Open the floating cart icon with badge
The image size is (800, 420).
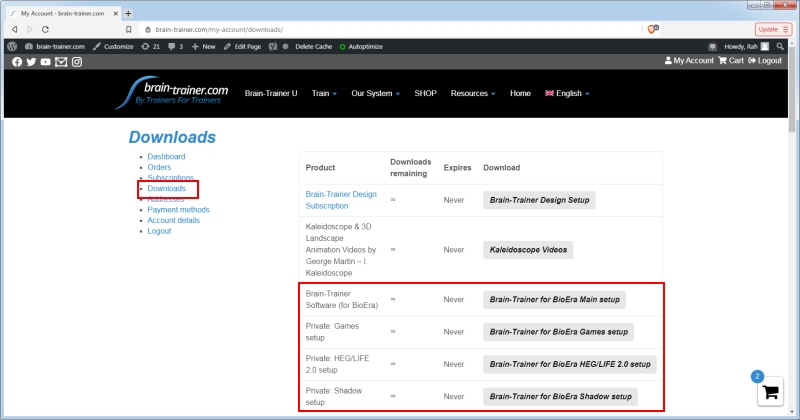coord(770,392)
